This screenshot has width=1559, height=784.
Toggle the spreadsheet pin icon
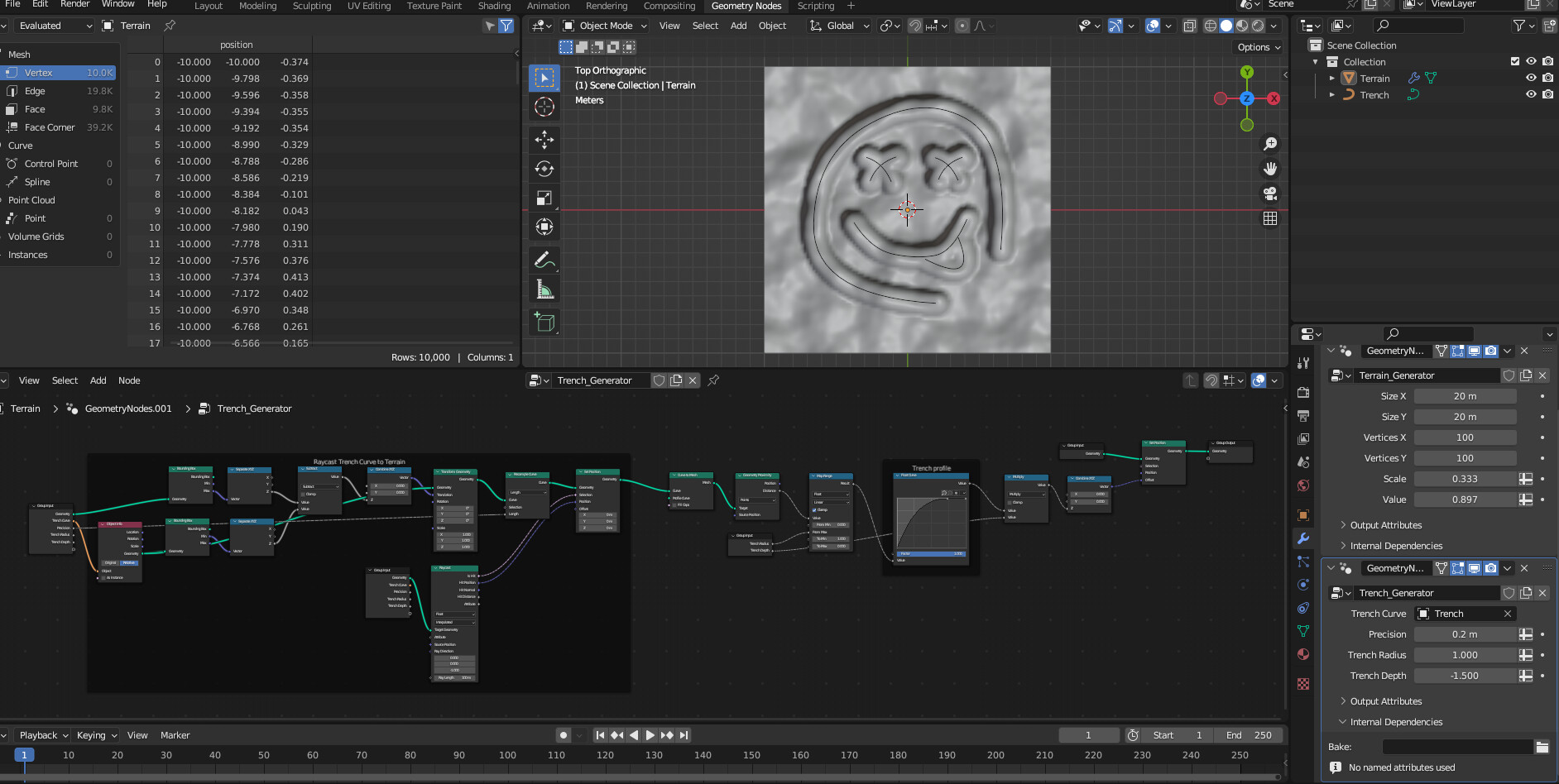(x=170, y=26)
